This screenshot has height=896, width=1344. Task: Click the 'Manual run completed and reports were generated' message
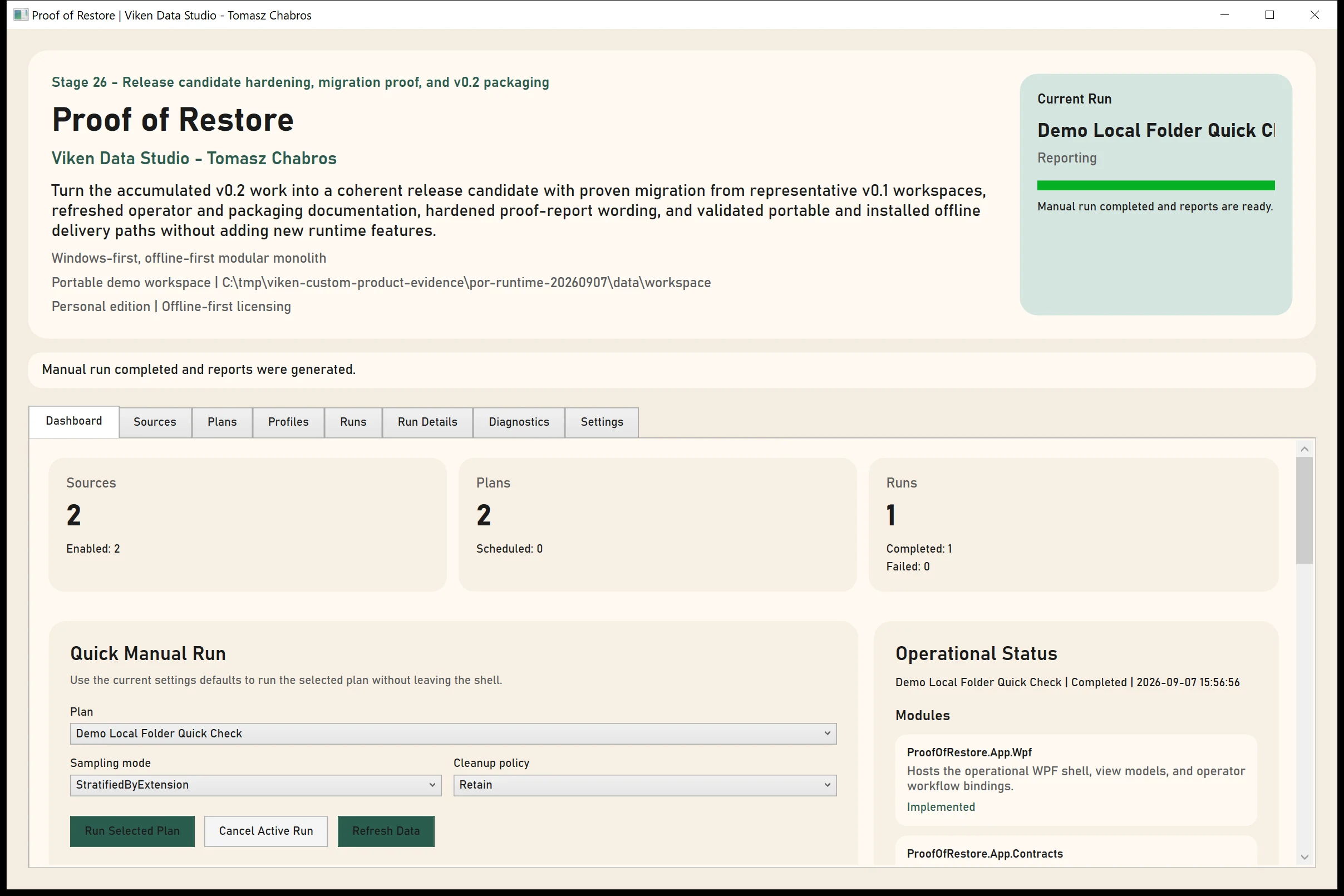tap(199, 370)
